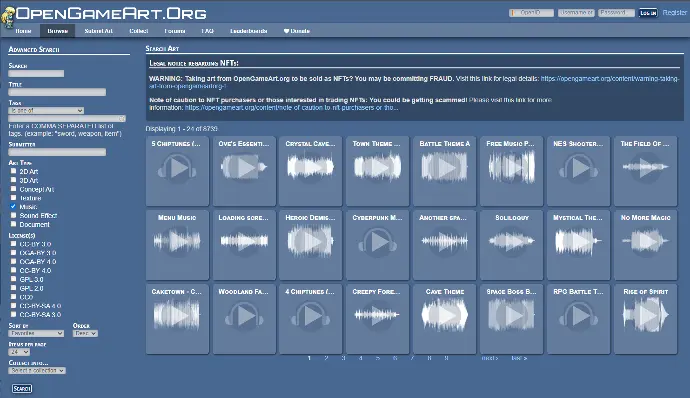Play the Crystal Cave music preview
Viewport: 690px width, 398px height.
(310, 167)
